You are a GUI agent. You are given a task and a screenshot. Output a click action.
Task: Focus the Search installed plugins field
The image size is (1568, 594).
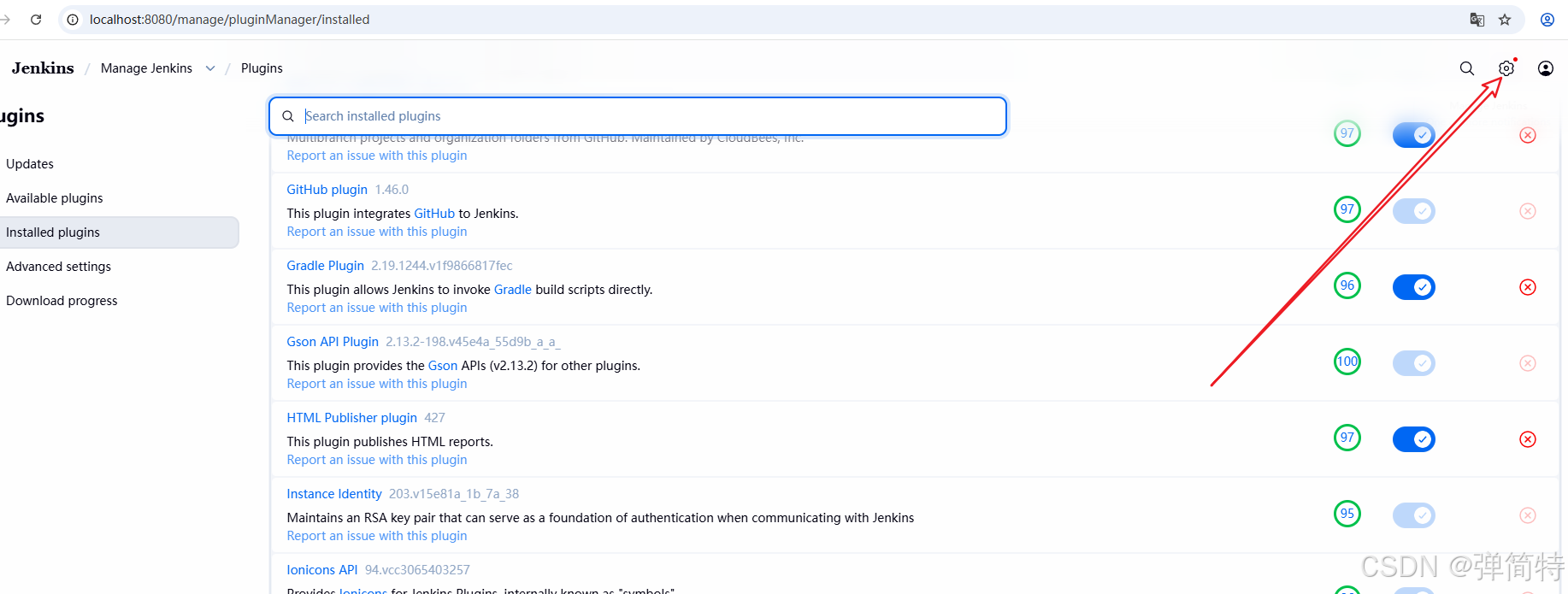point(638,116)
